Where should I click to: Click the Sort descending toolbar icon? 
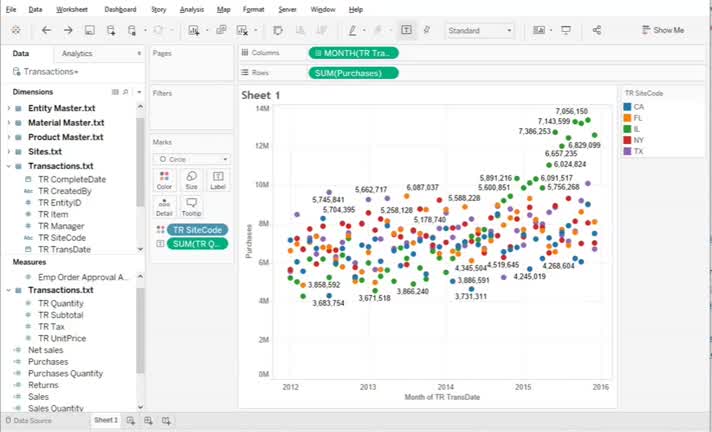coord(322,30)
